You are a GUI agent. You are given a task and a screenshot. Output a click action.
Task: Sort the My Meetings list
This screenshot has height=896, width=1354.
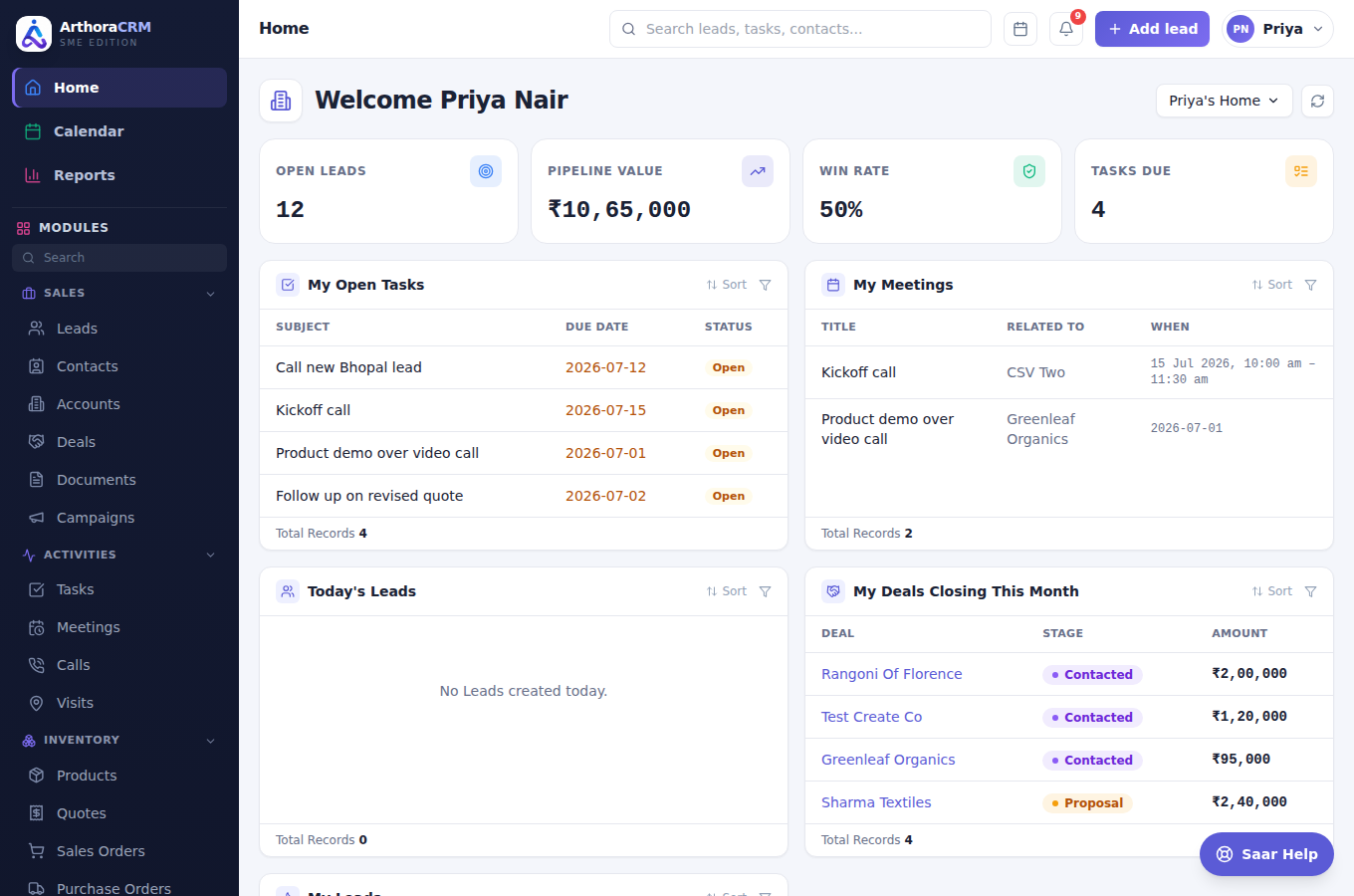coord(1272,285)
